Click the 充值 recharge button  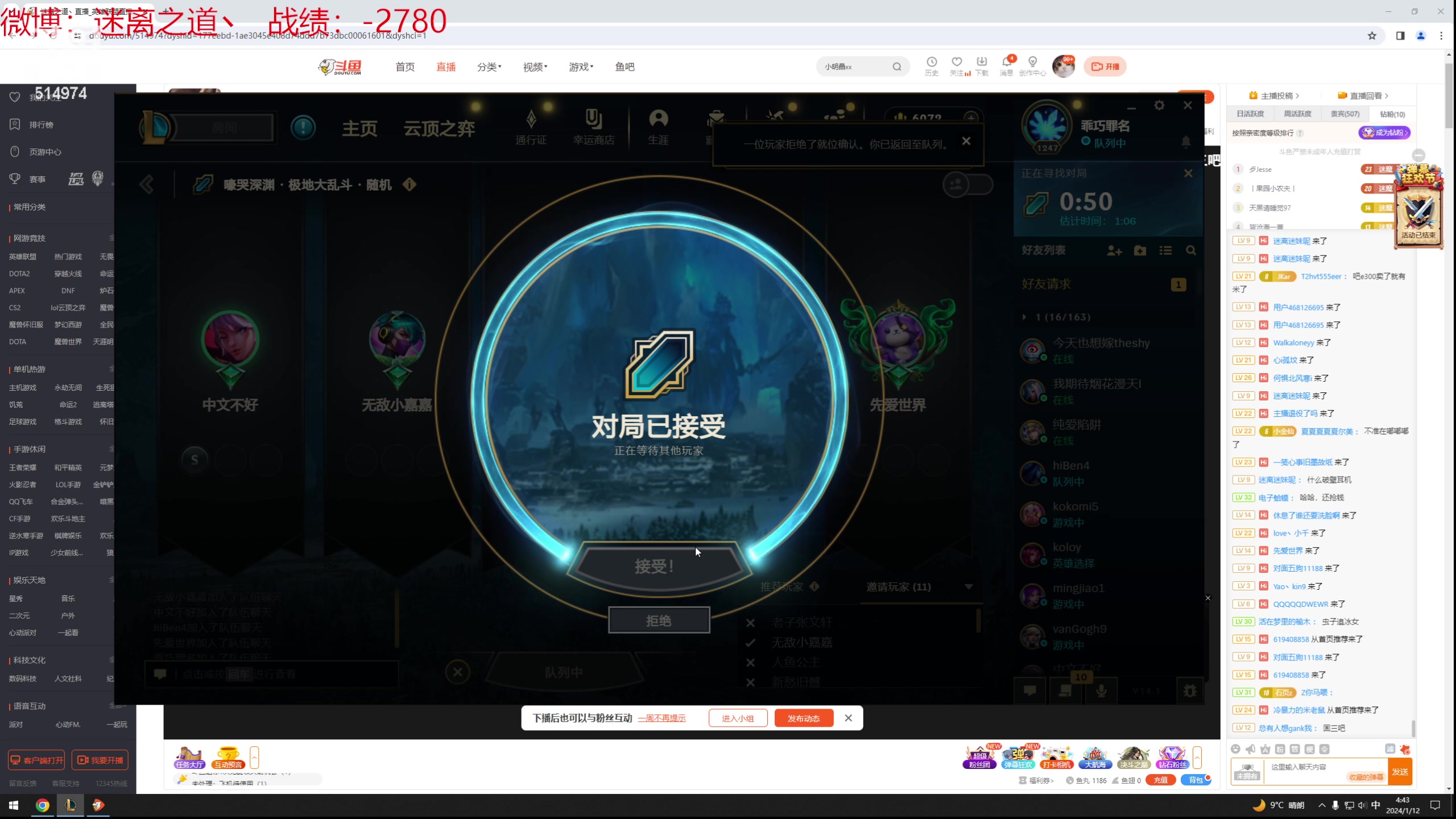click(x=1161, y=780)
